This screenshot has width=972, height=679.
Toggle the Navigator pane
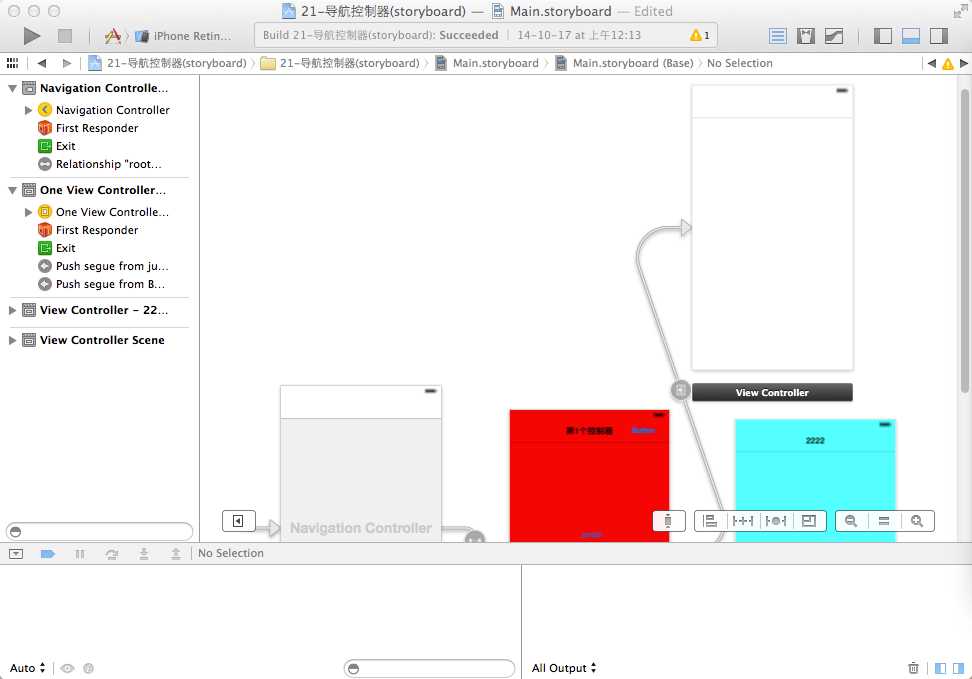[883, 36]
